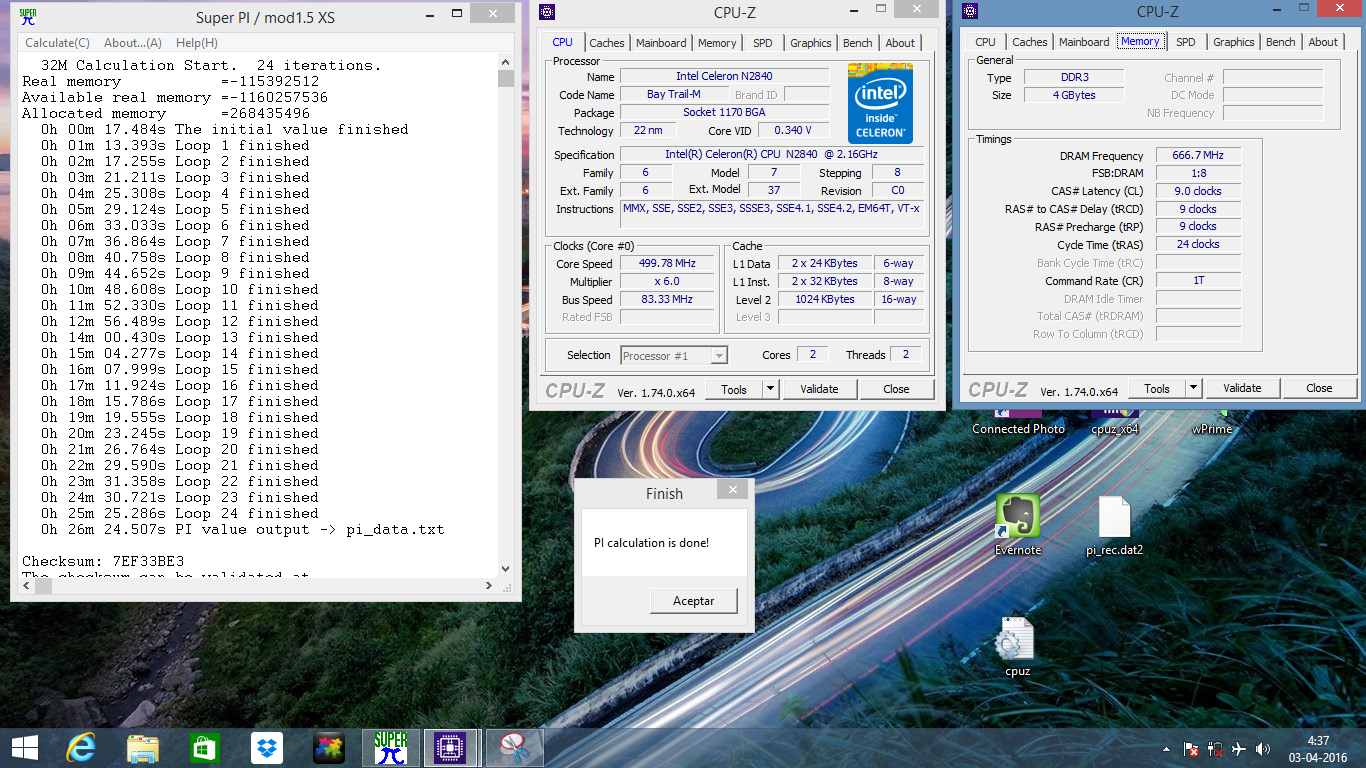The width and height of the screenshot is (1366, 768).
Task: Show hidden system tray icons
Action: pyautogui.click(x=1166, y=748)
